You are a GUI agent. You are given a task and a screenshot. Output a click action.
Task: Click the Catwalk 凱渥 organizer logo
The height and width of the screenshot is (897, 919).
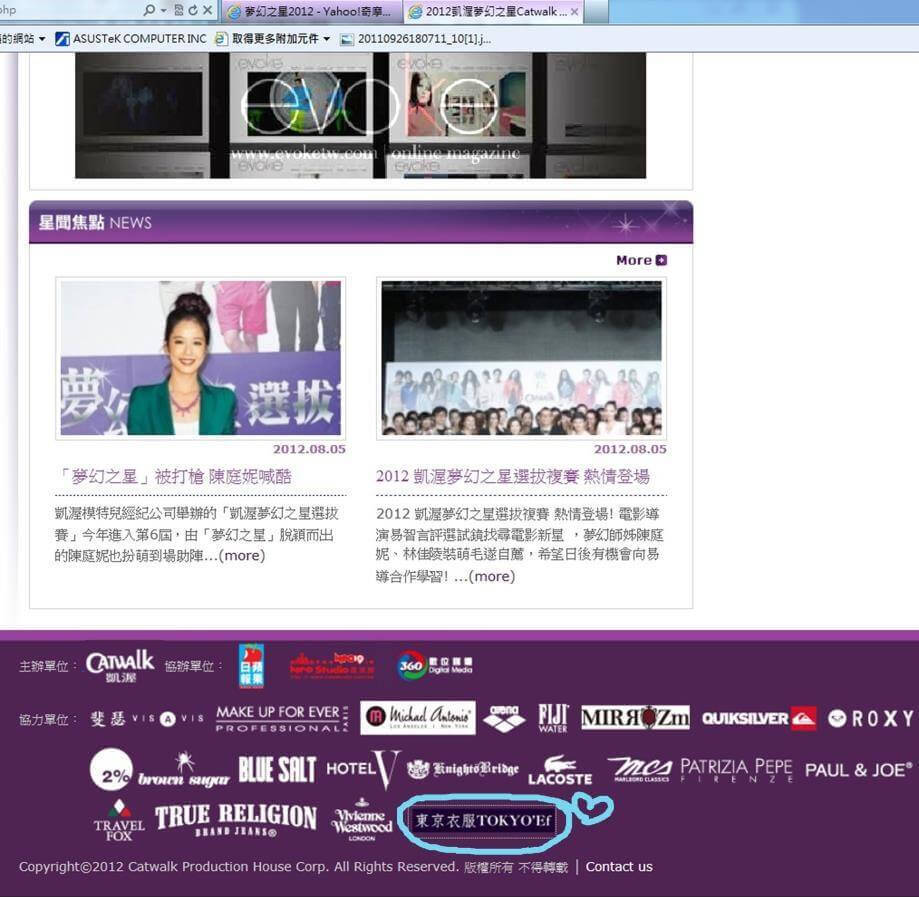pos(120,666)
